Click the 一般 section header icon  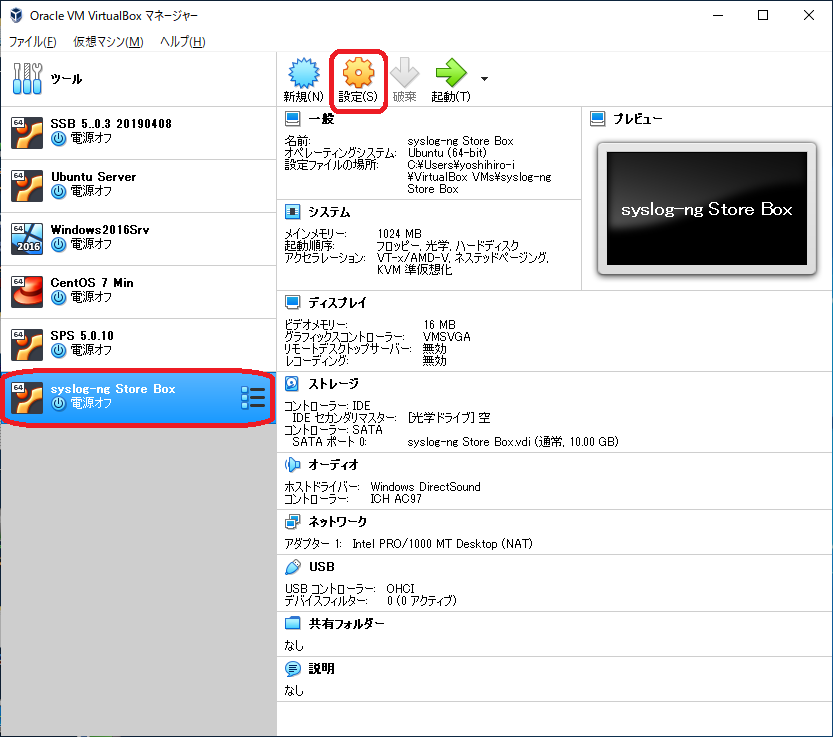point(293,118)
